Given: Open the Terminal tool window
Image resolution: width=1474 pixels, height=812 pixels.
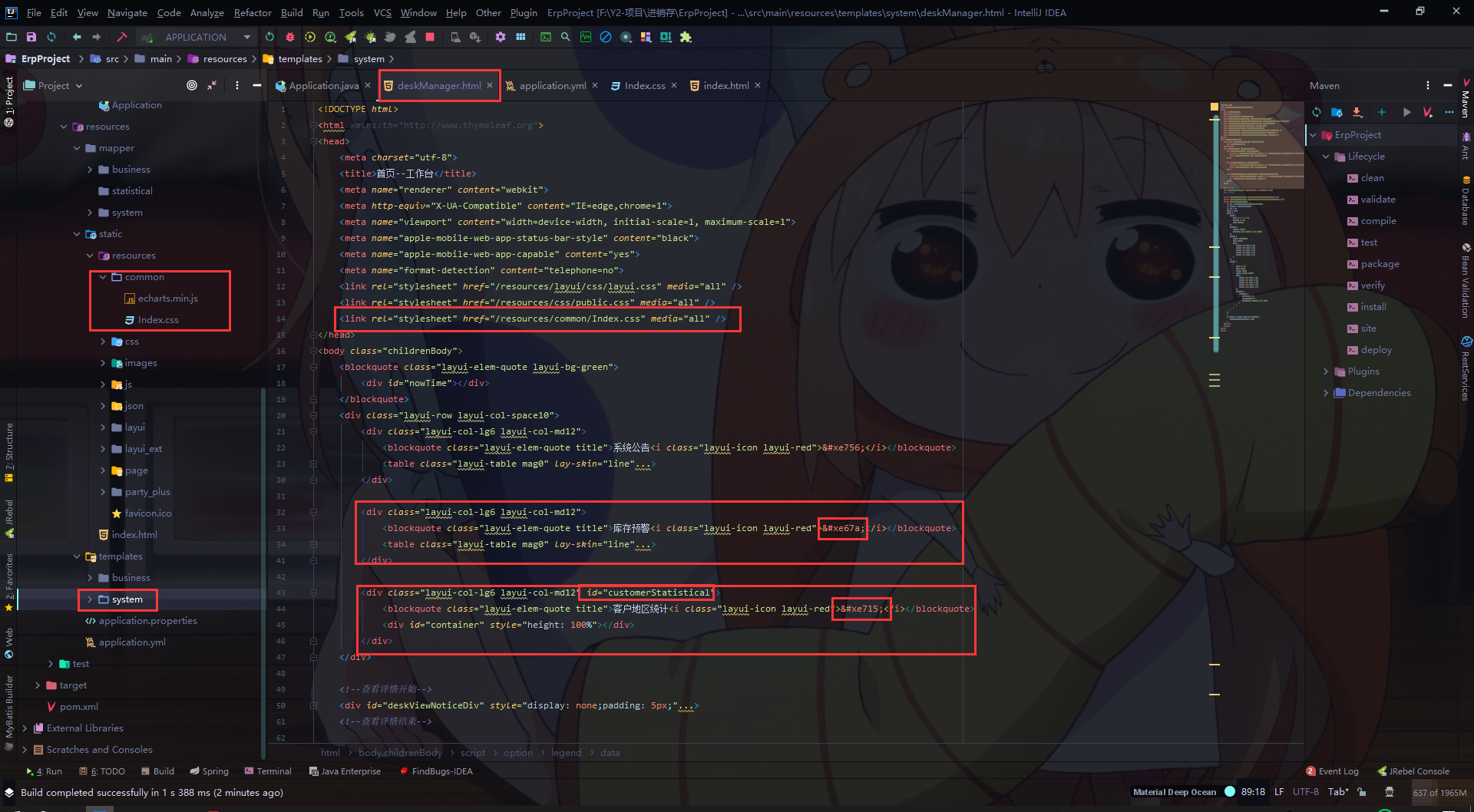Looking at the screenshot, I should 268,771.
